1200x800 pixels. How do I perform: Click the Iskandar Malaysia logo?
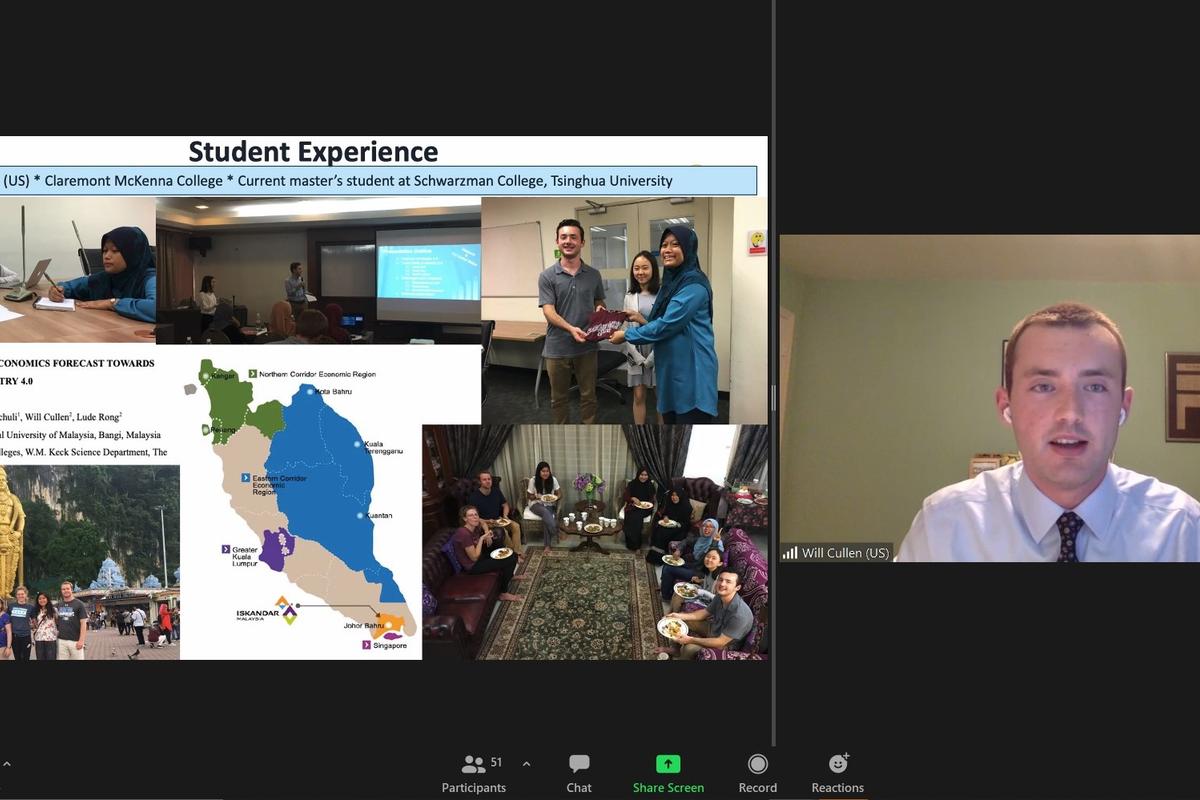pos(265,611)
